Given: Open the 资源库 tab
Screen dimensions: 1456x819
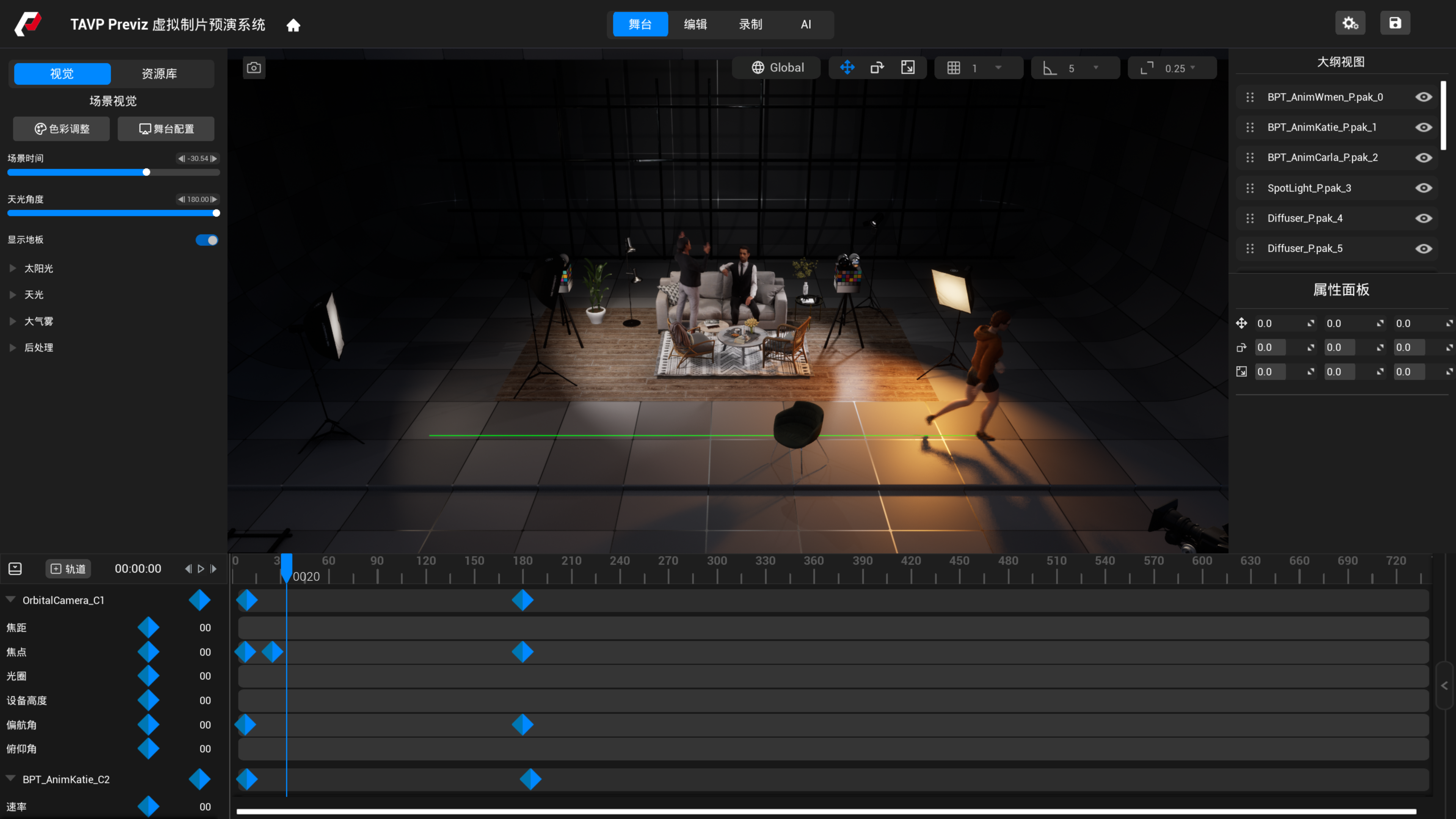Looking at the screenshot, I should tap(159, 74).
